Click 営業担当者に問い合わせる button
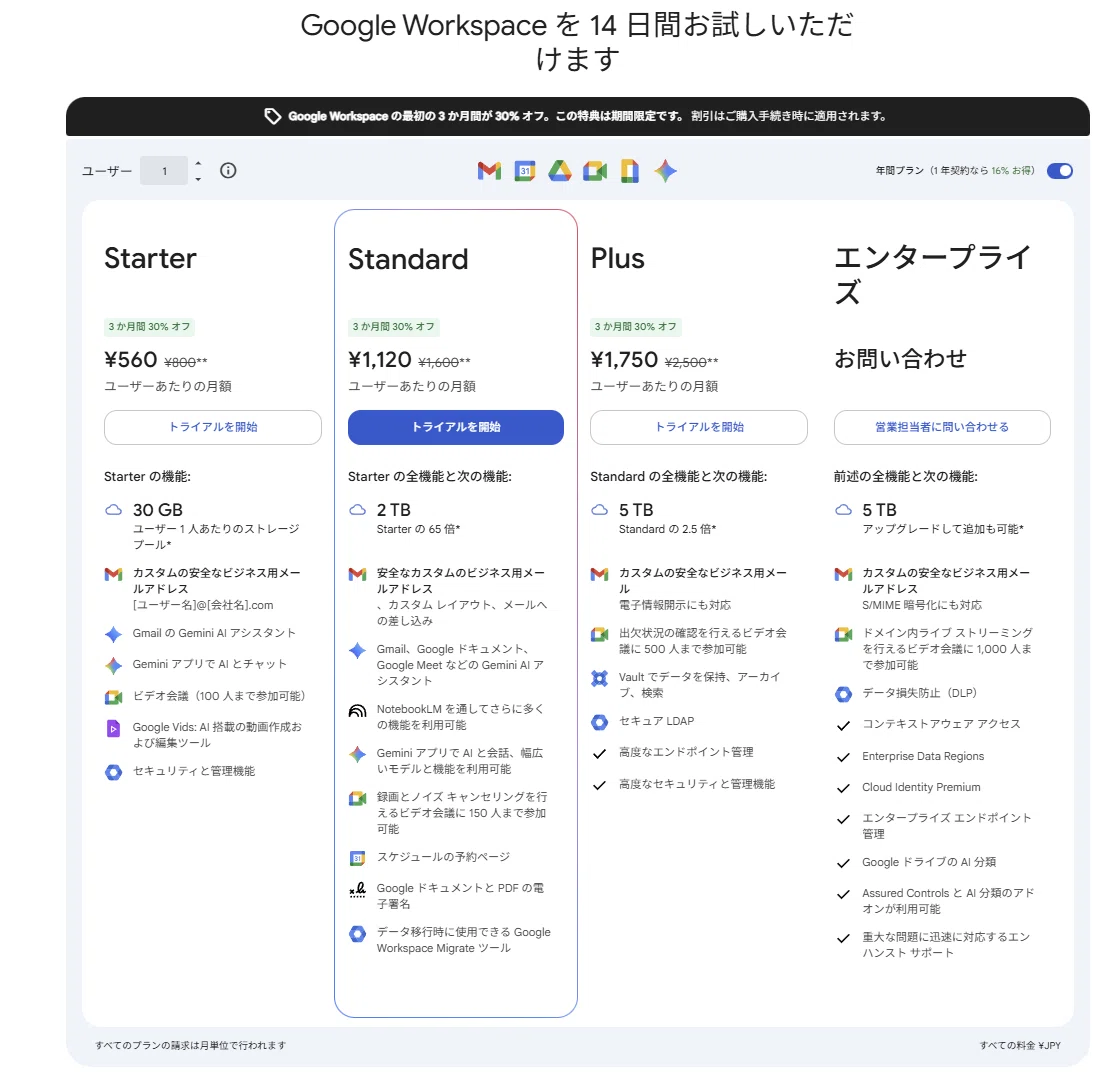 tap(942, 427)
